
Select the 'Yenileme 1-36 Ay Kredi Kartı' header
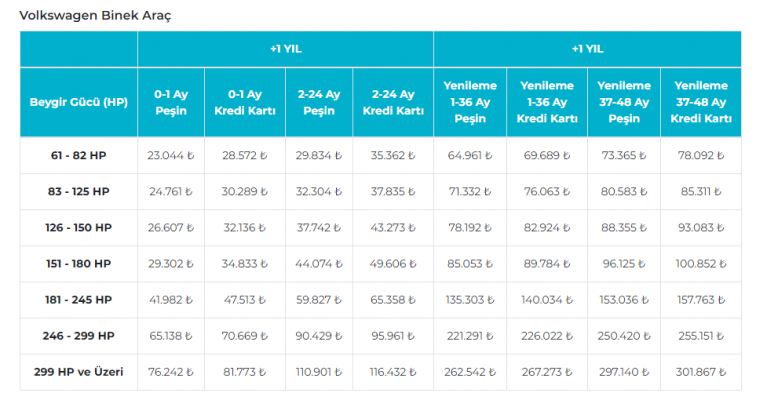547,102
